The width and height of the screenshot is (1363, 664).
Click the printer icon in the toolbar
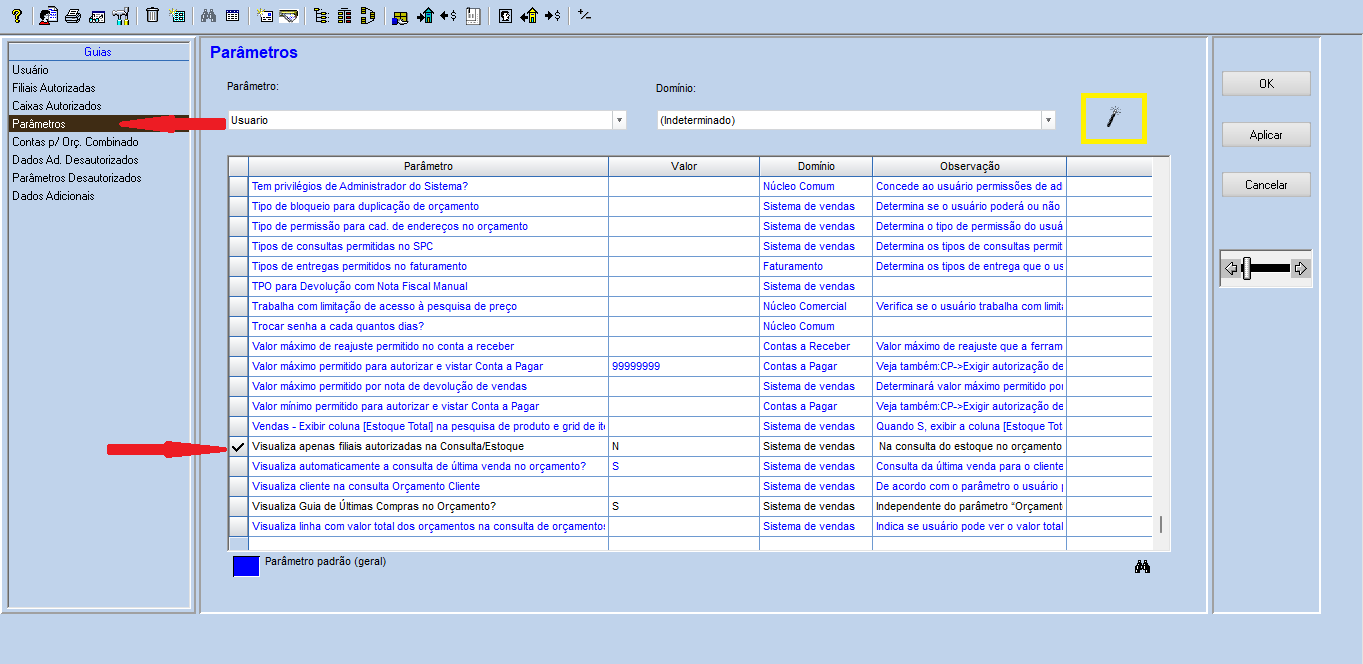pos(73,15)
